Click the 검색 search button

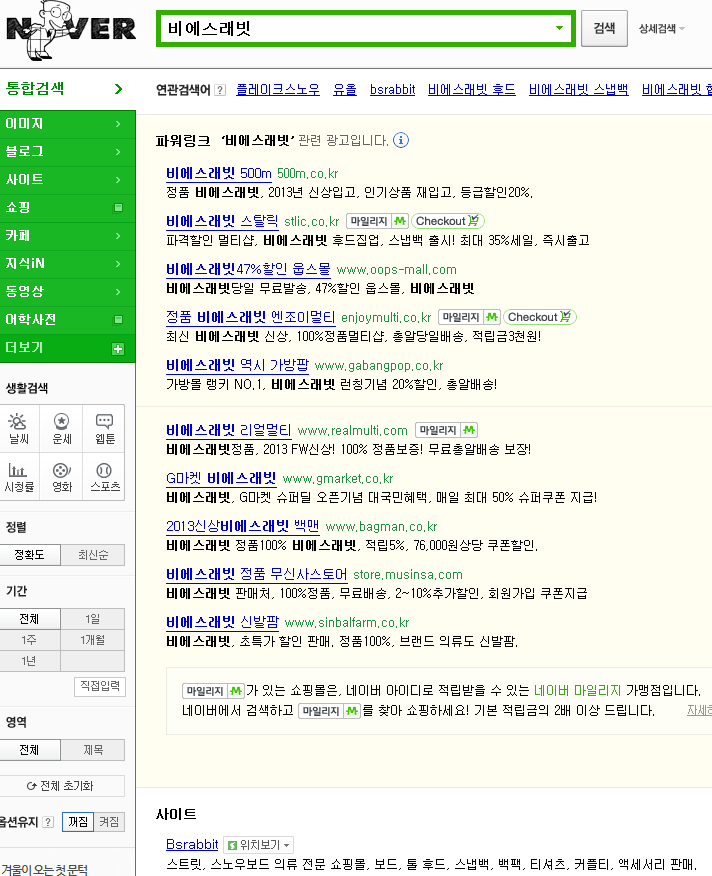pyautogui.click(x=604, y=28)
